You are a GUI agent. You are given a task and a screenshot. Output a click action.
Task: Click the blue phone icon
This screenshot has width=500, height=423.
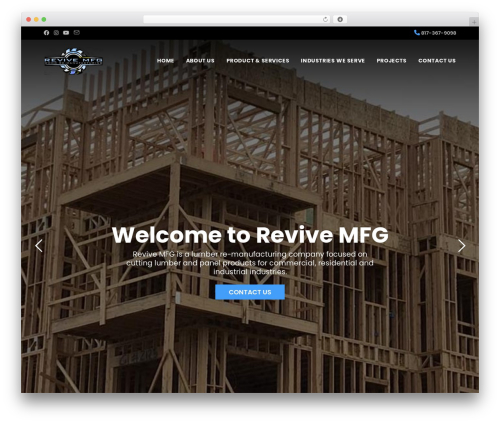(417, 33)
